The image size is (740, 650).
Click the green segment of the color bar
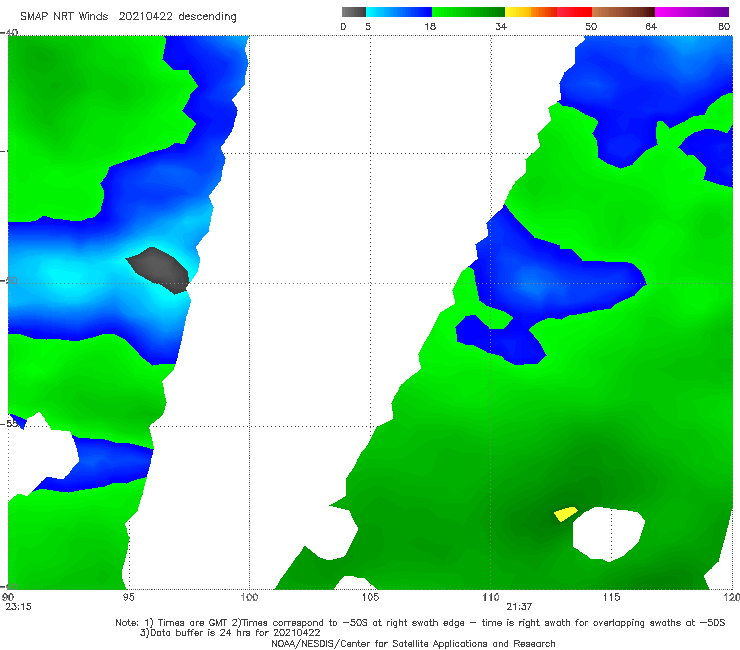pos(468,12)
